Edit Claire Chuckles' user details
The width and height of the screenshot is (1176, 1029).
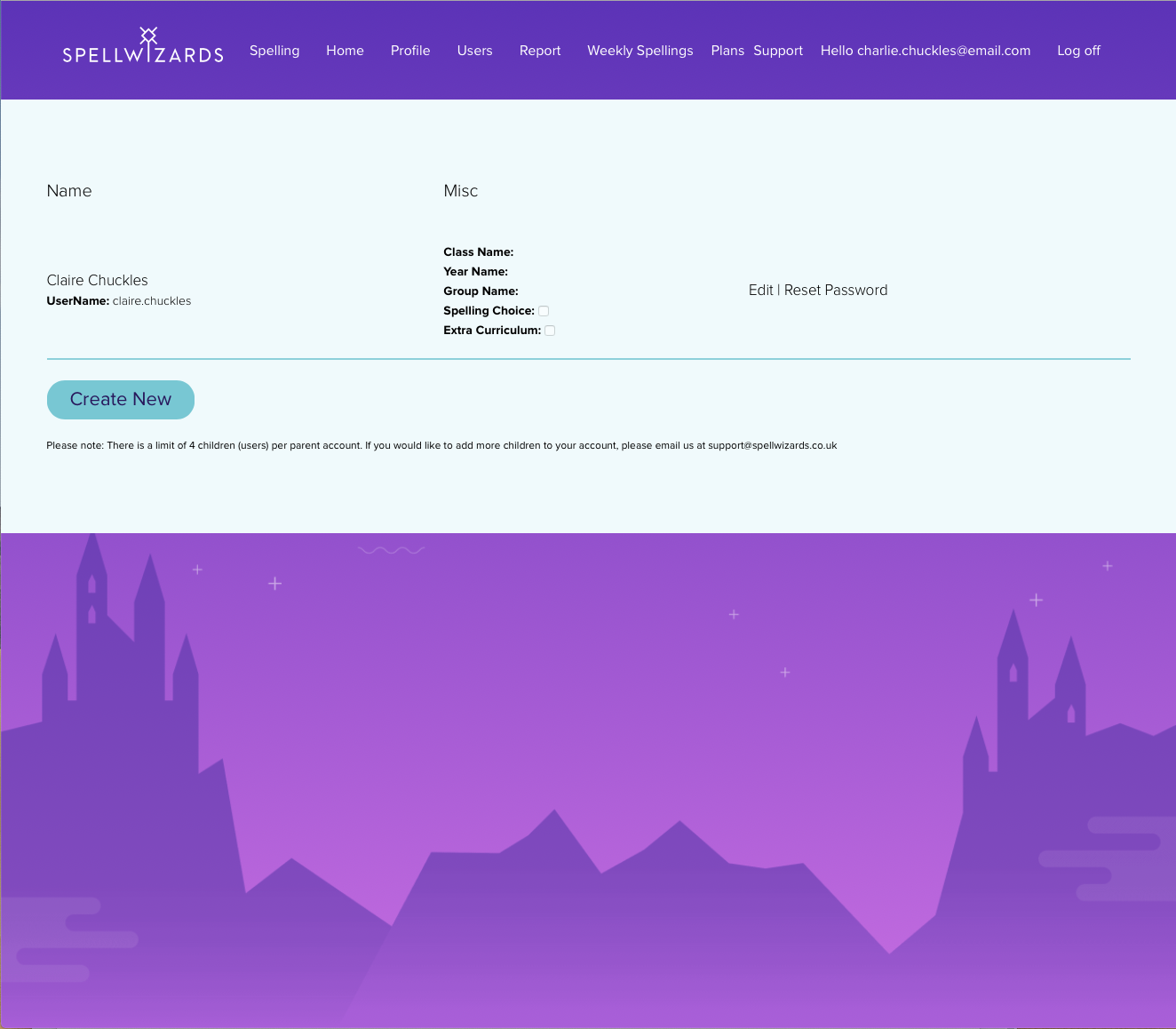[760, 291]
